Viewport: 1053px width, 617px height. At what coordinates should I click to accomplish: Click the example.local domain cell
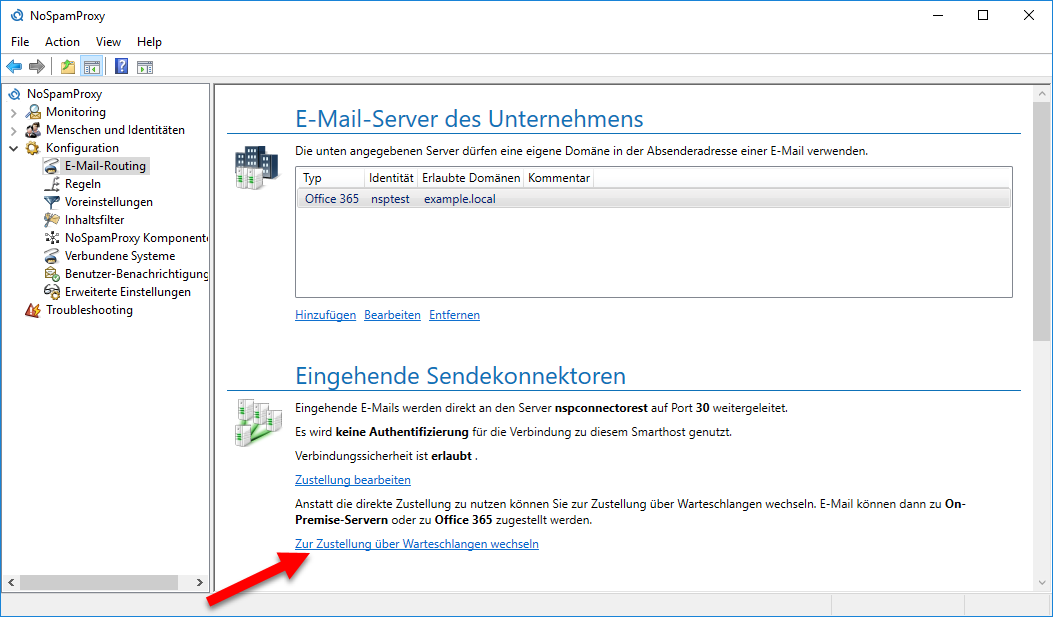pos(460,199)
